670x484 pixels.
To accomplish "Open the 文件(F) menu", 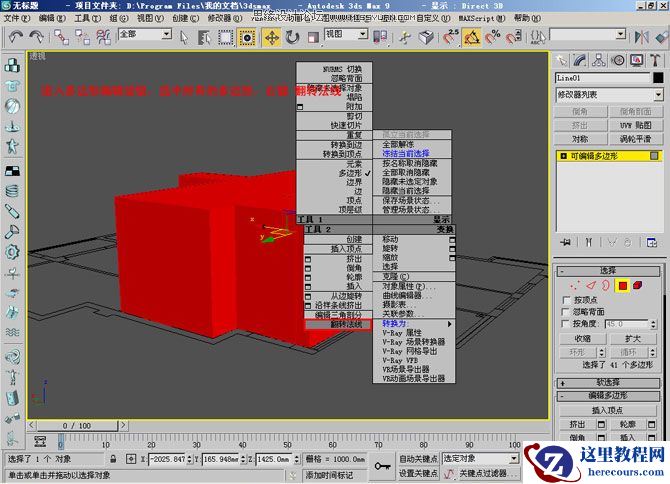I will point(17,18).
